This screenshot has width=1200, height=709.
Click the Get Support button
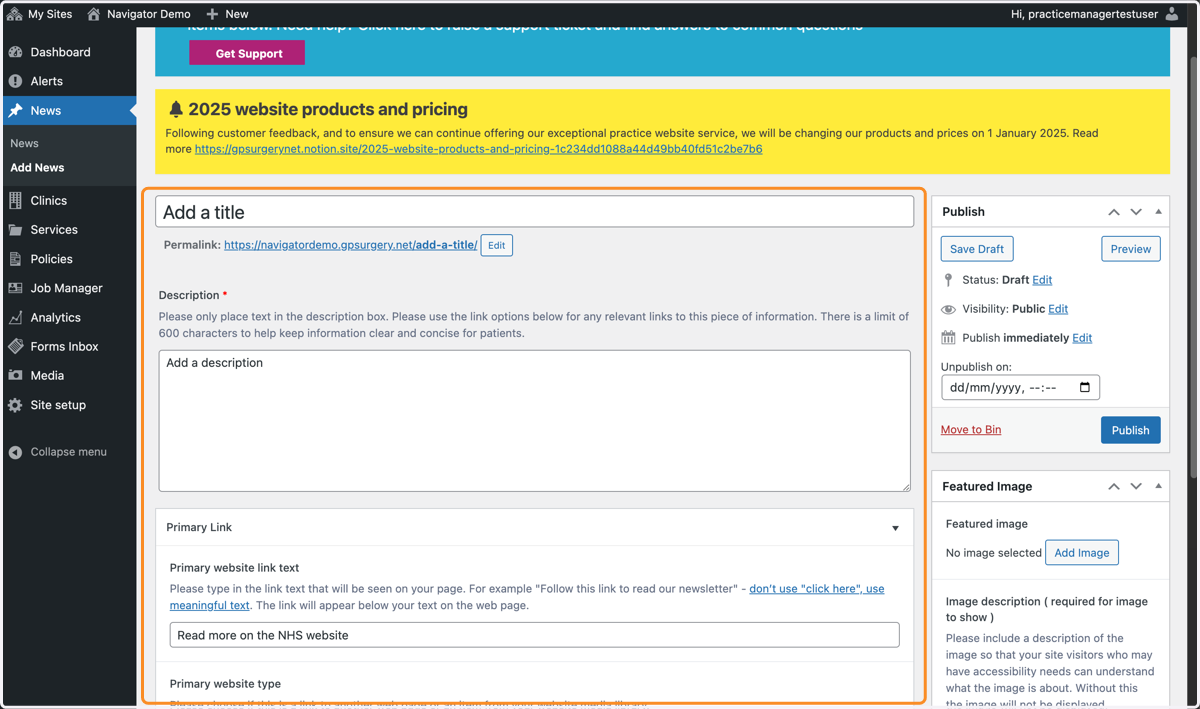(x=247, y=53)
